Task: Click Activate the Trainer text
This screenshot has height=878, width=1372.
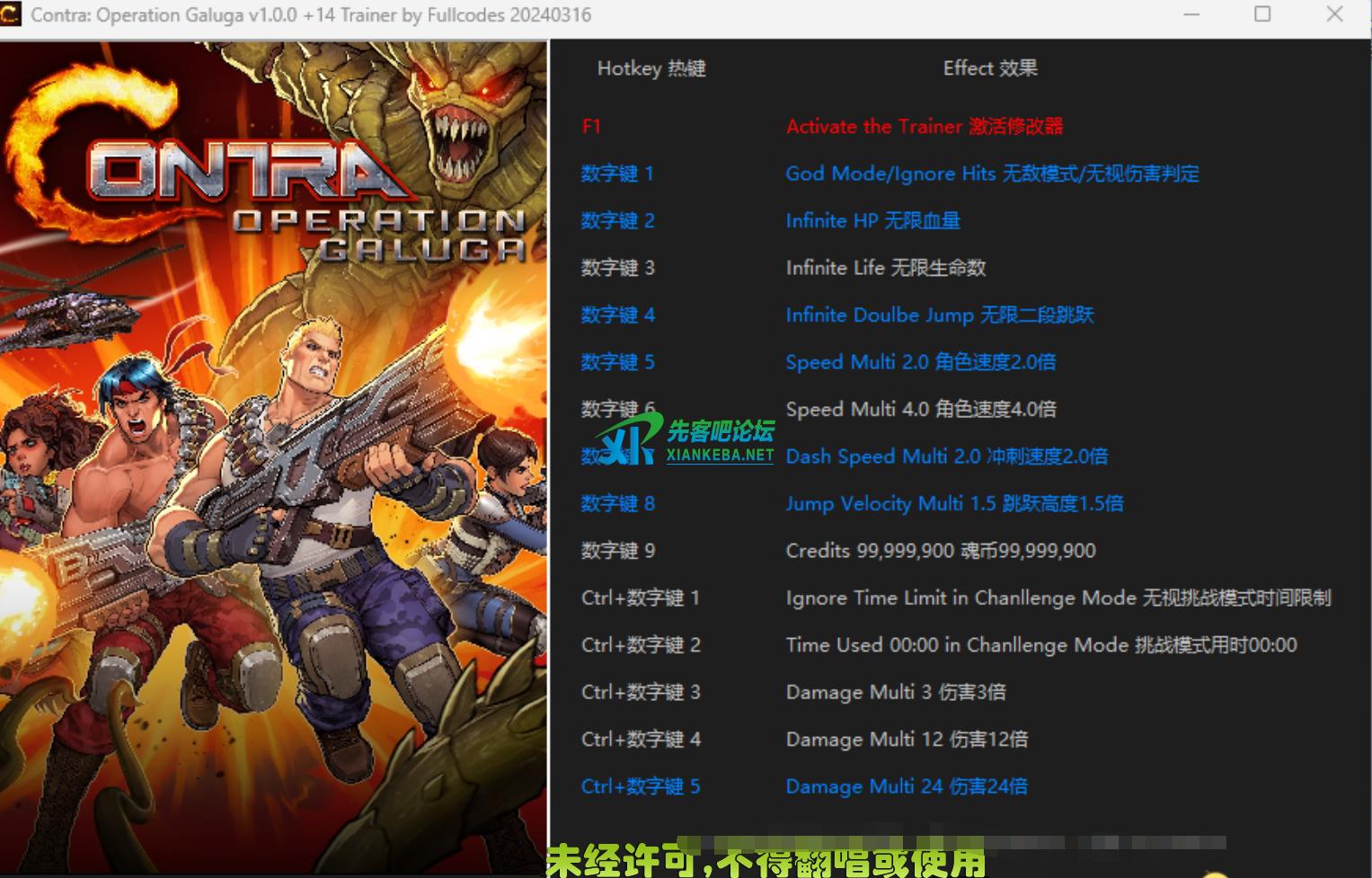Action: pyautogui.click(x=924, y=127)
